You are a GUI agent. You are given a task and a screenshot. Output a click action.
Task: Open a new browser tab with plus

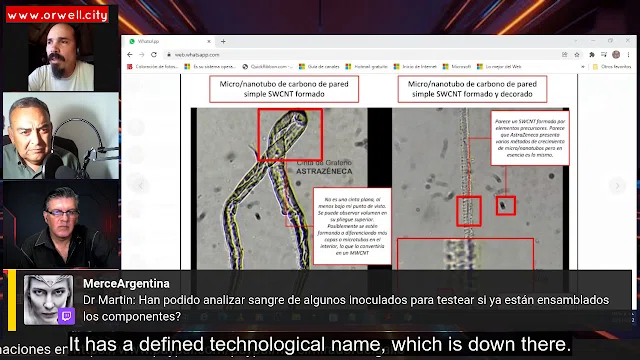223,41
